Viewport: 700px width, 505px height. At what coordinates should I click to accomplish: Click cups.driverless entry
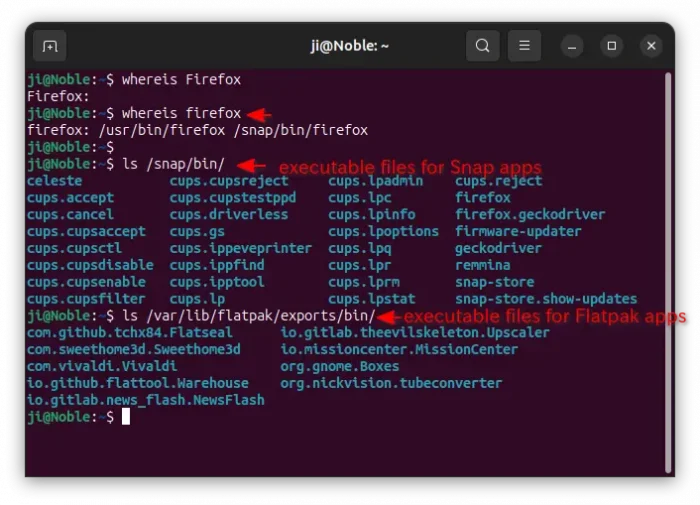(229, 215)
